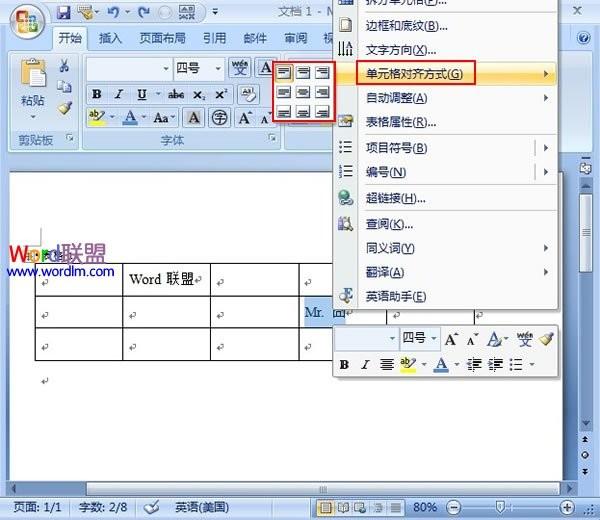Image resolution: width=600 pixels, height=520 pixels.
Task: Open the ribbon font size dropdown
Action: click(x=218, y=68)
